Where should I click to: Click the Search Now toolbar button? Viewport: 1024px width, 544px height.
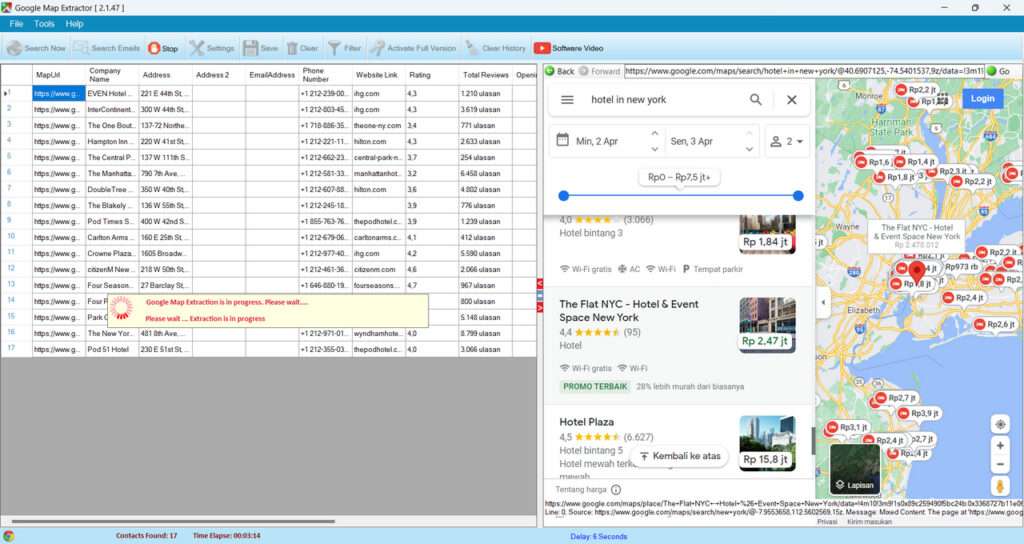coord(37,48)
